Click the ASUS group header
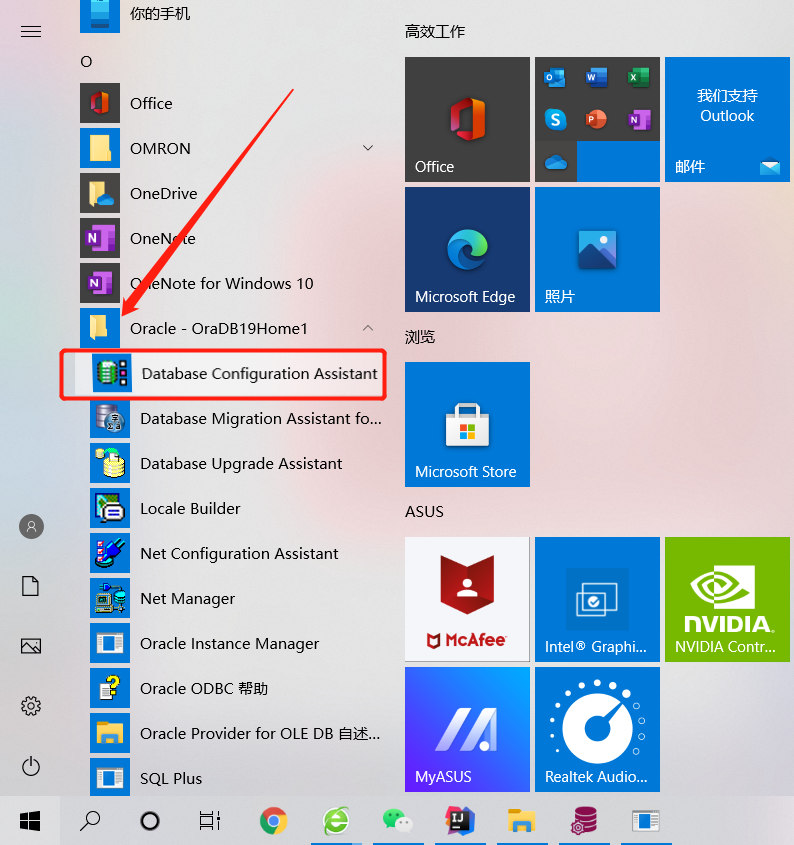The height and width of the screenshot is (845, 794). [424, 511]
